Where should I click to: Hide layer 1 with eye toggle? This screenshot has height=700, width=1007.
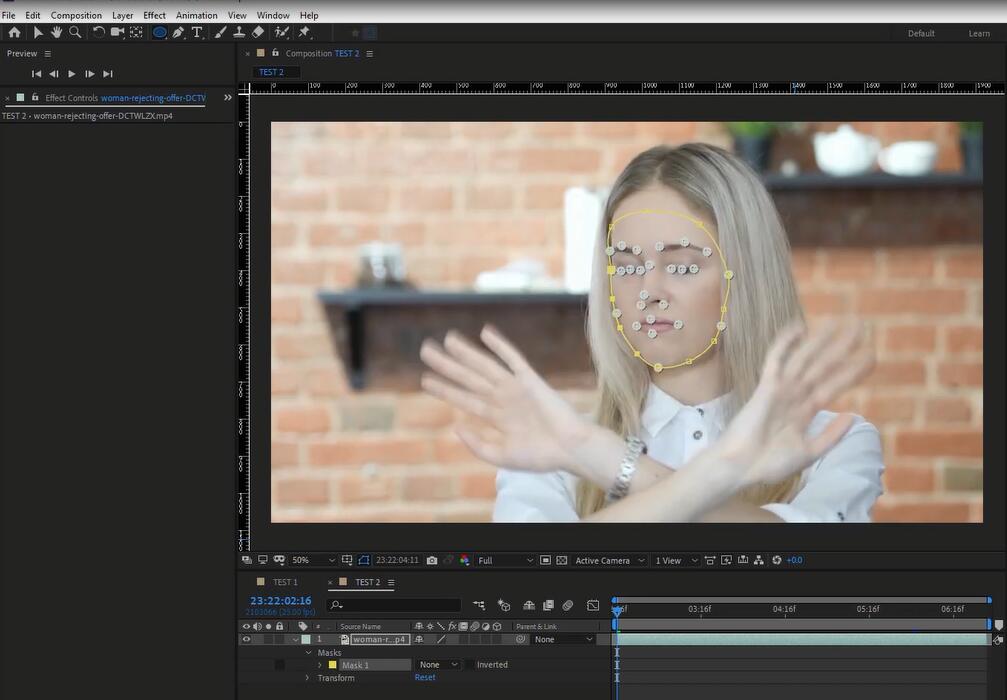click(247, 639)
